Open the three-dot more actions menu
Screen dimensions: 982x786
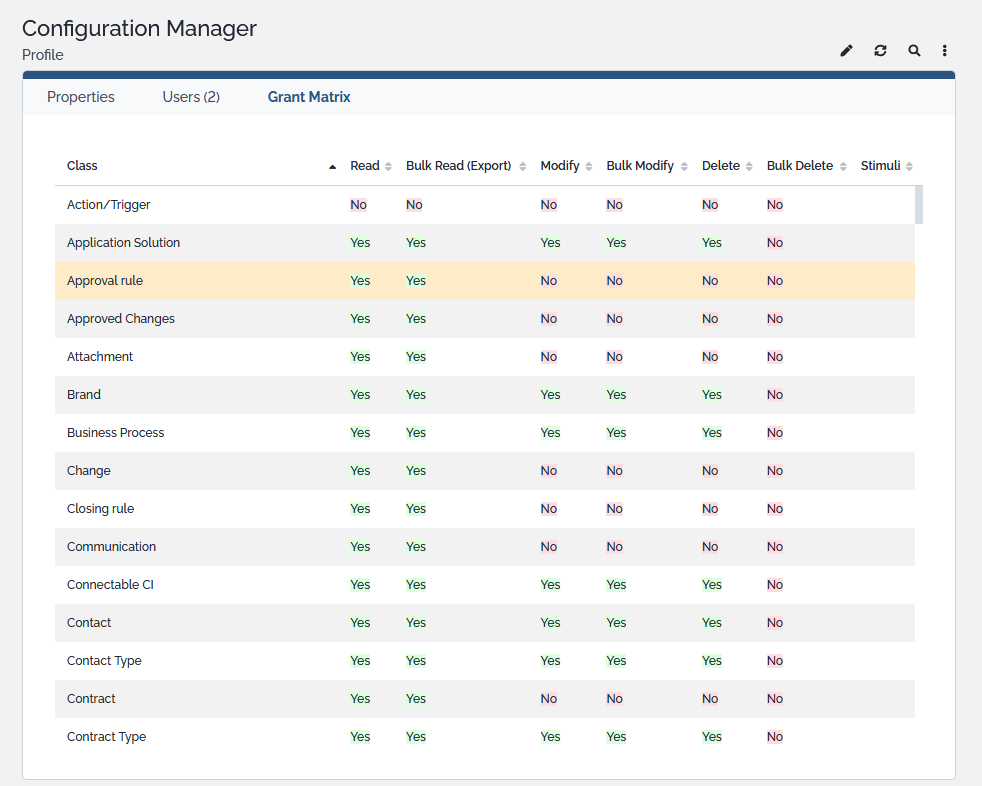coord(944,51)
